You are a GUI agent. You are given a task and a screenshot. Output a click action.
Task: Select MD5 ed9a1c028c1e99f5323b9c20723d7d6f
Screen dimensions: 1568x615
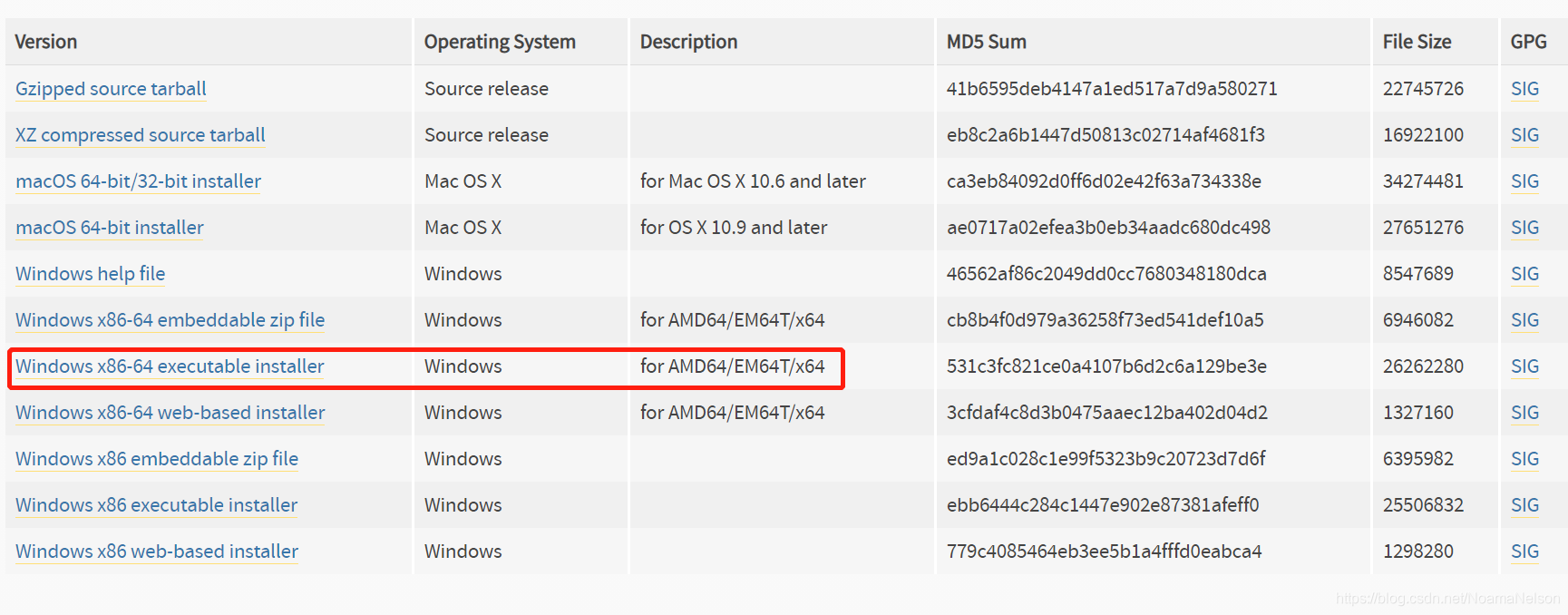pyautogui.click(x=1106, y=459)
